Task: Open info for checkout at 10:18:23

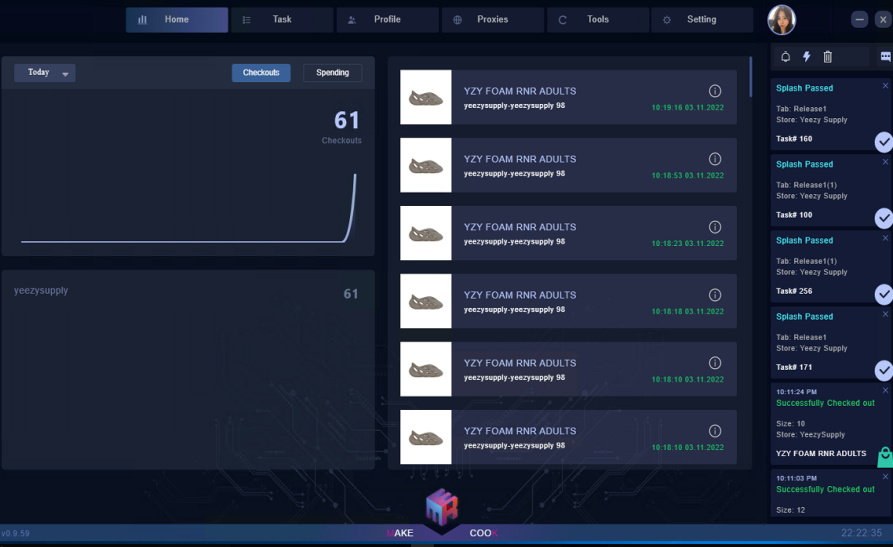Action: point(715,227)
